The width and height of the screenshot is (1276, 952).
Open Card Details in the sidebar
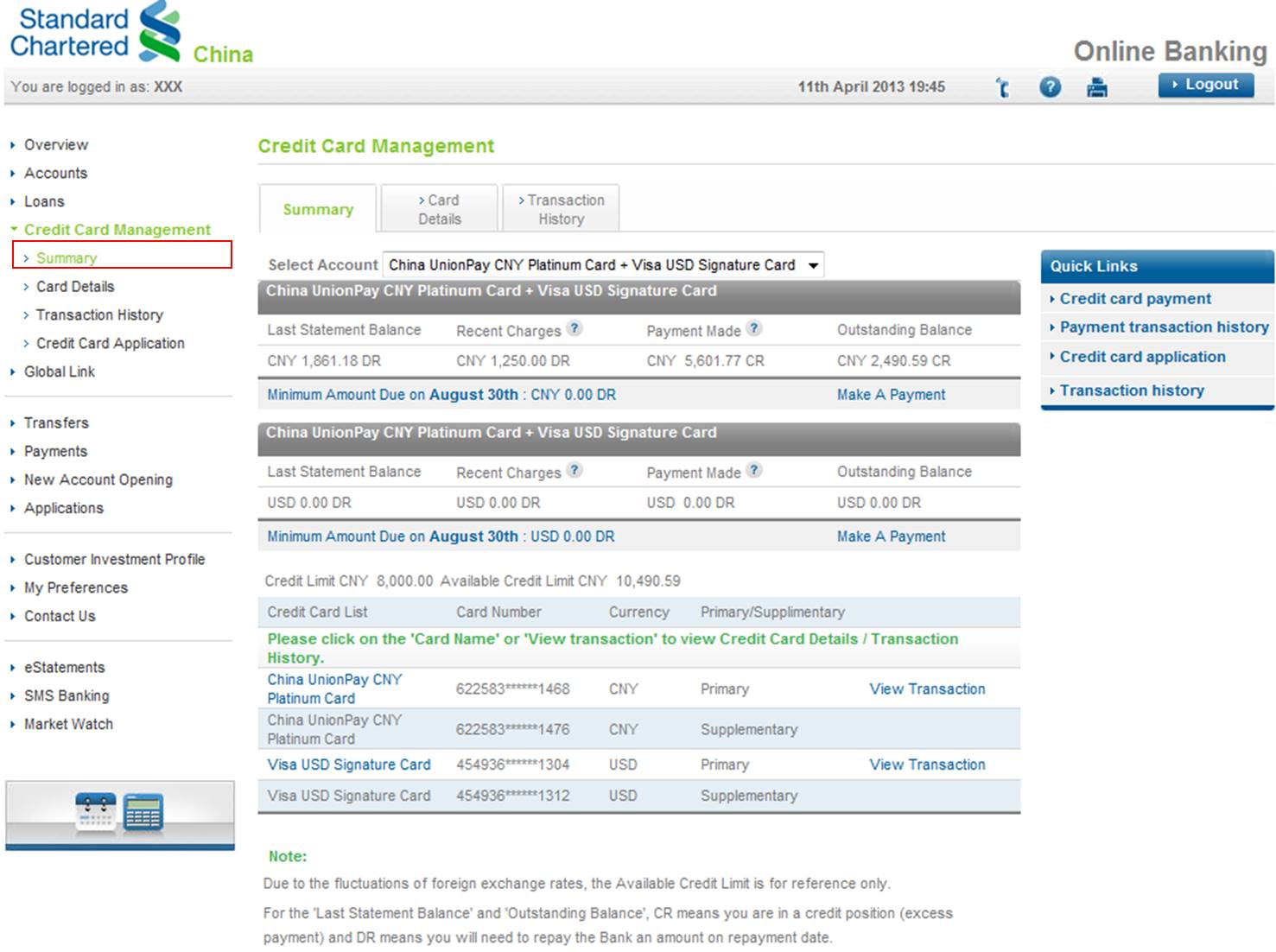[x=75, y=286]
